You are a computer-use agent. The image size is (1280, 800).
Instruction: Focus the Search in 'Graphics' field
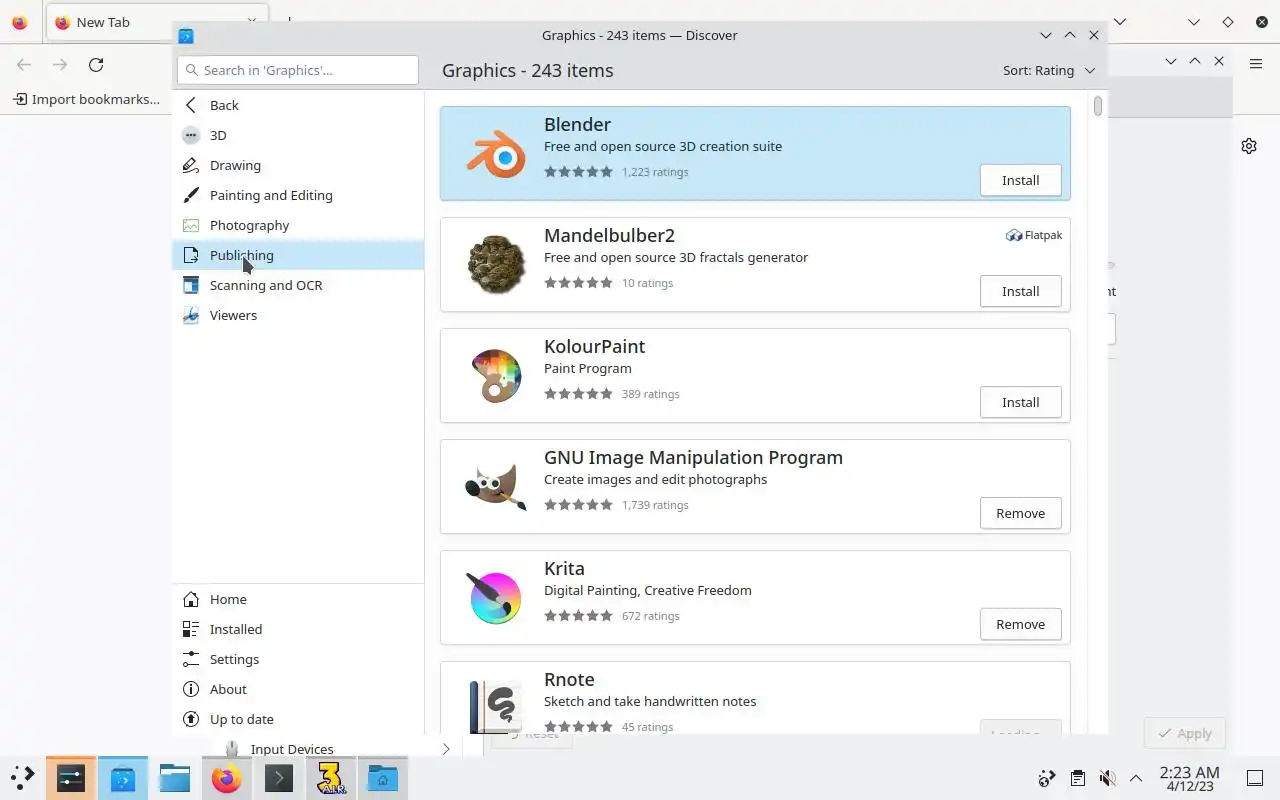[x=298, y=70]
